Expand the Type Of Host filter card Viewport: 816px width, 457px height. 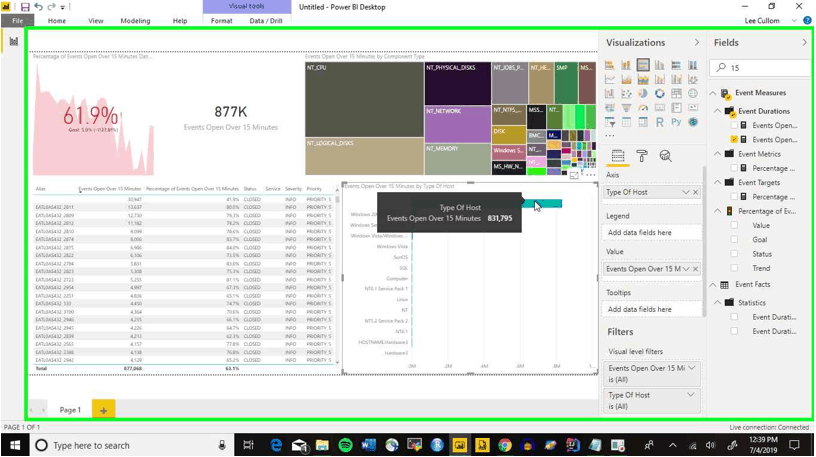[691, 395]
